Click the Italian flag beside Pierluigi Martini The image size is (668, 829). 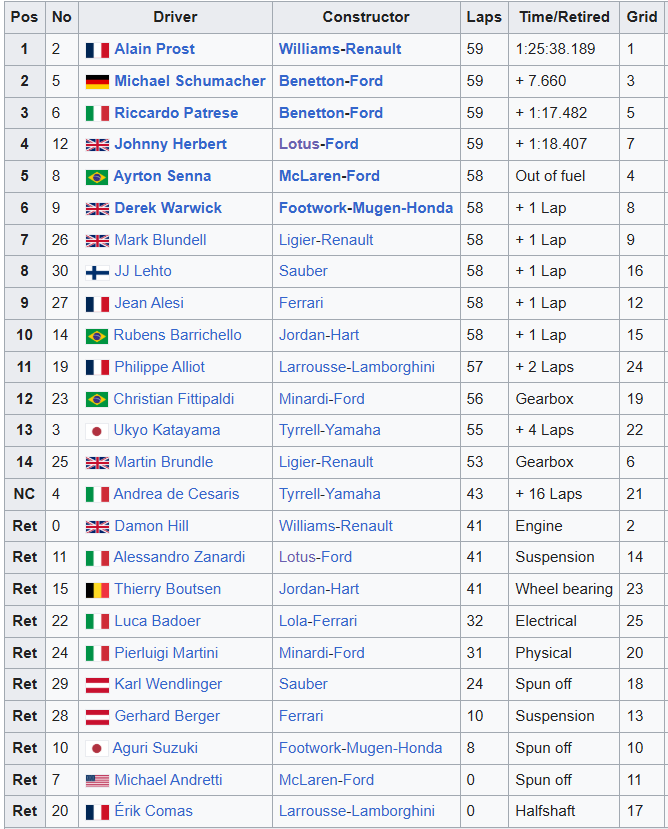pos(97,653)
